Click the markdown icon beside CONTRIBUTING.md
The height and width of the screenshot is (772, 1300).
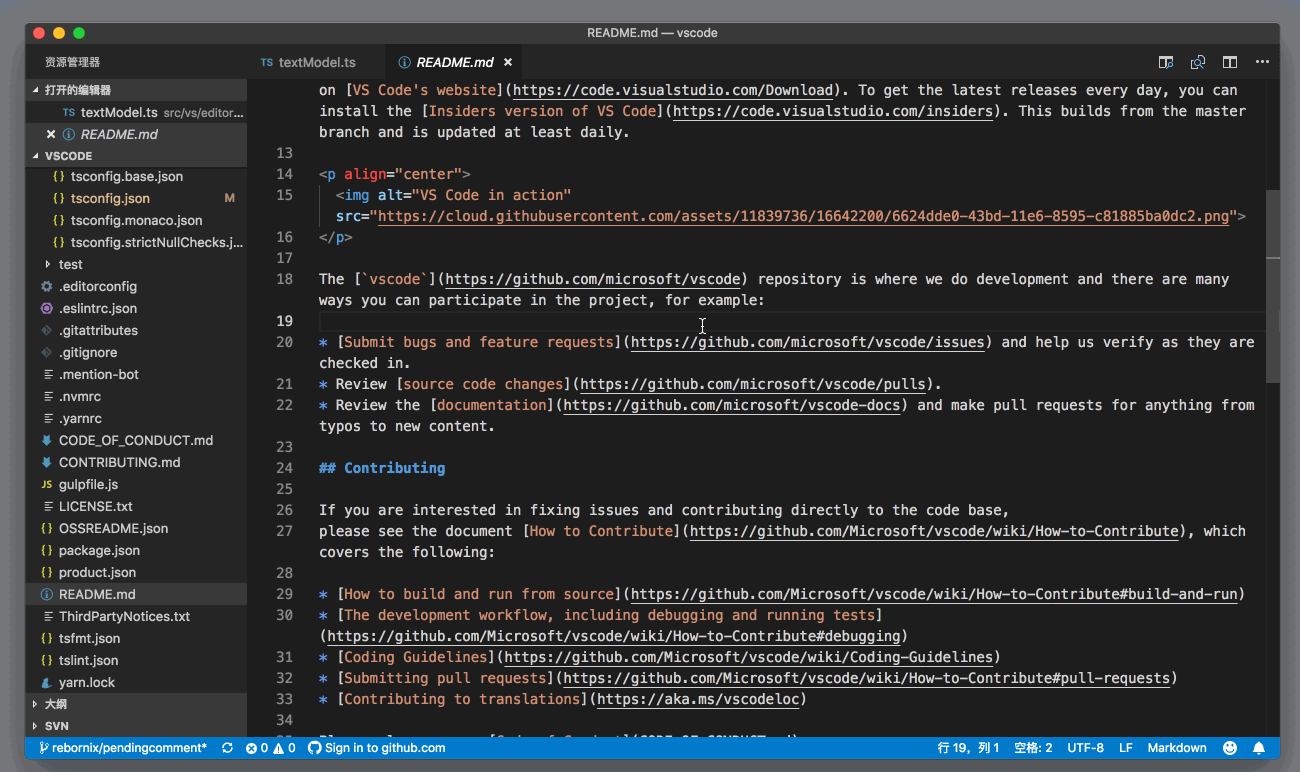47,462
